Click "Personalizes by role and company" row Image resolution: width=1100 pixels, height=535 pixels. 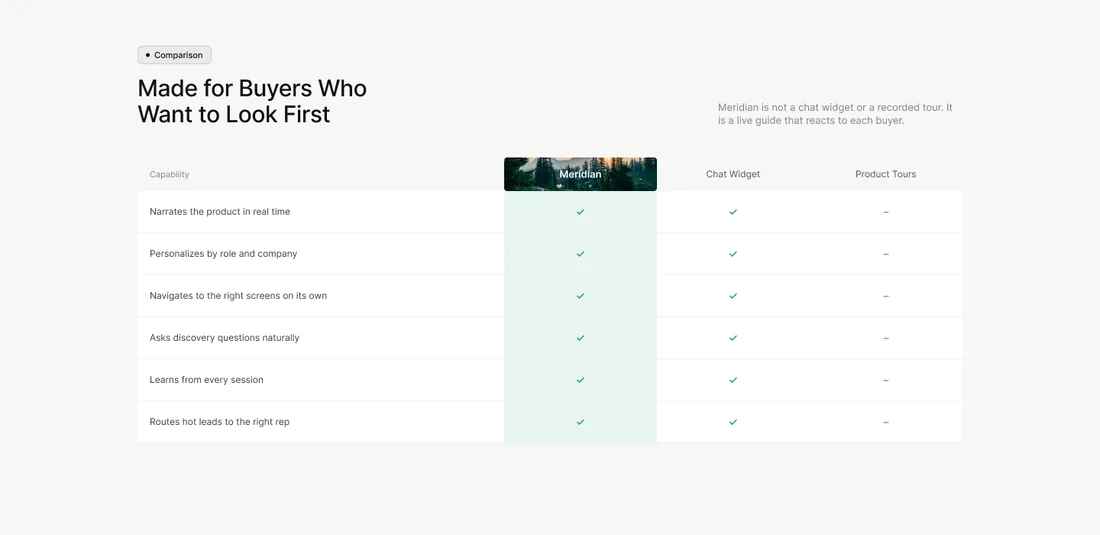(x=549, y=254)
